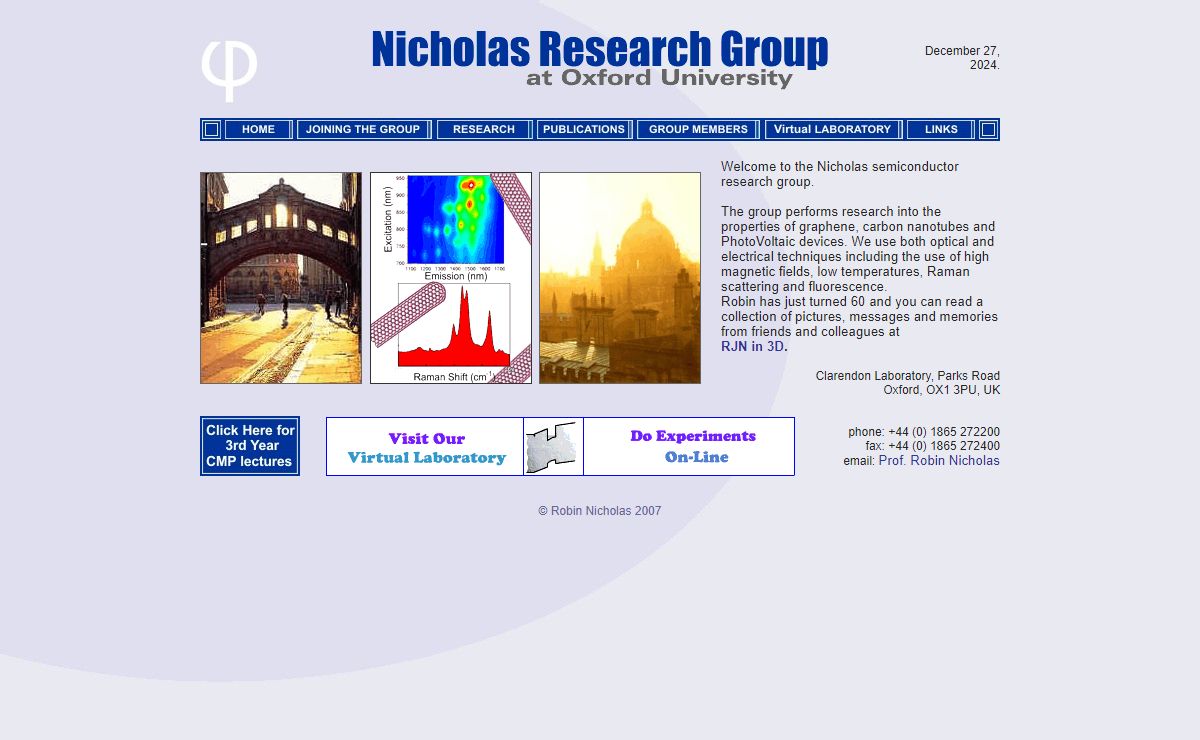
Task: Click the phone number +44 (0) 1865 272200
Action: pyautogui.click(x=944, y=432)
